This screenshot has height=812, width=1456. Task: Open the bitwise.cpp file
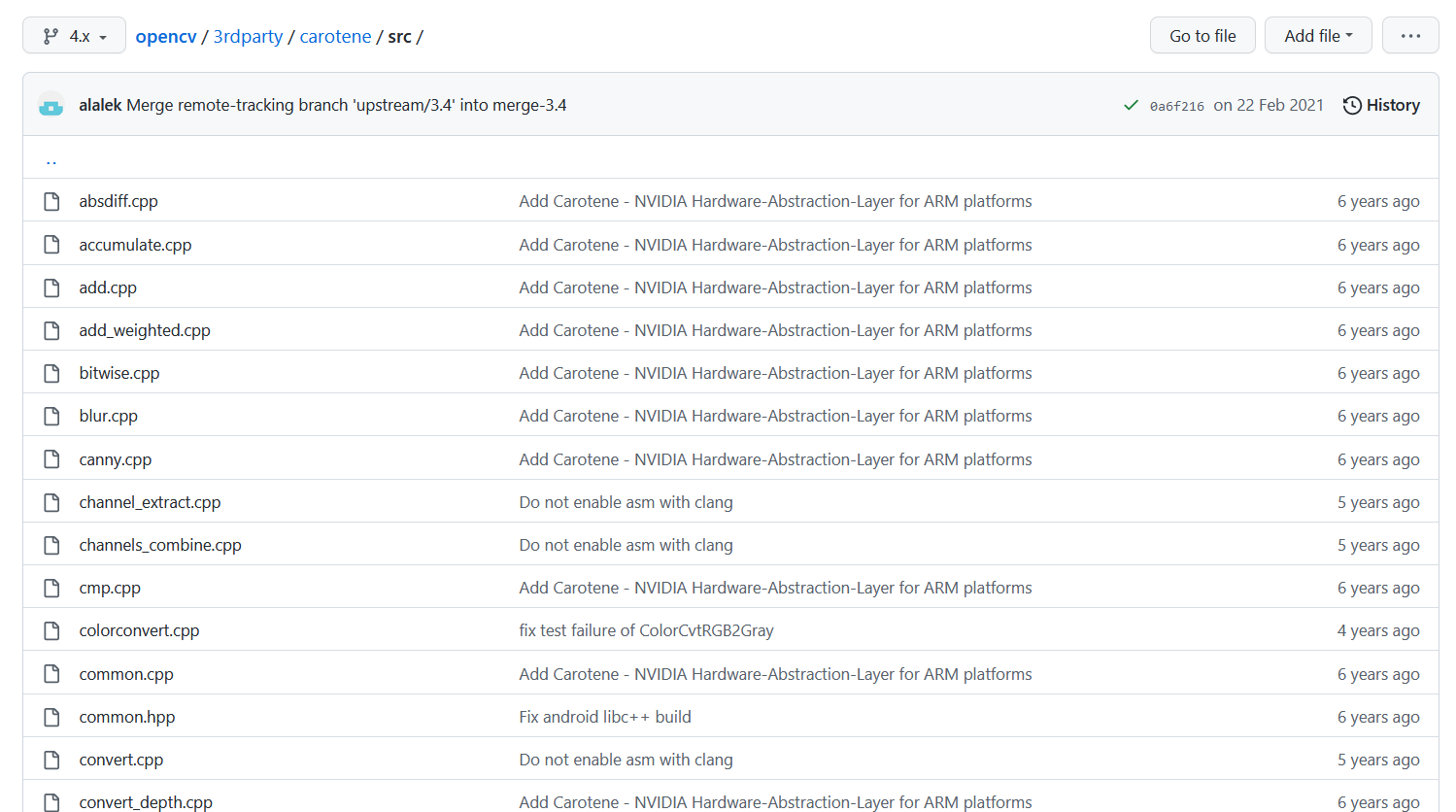point(119,373)
